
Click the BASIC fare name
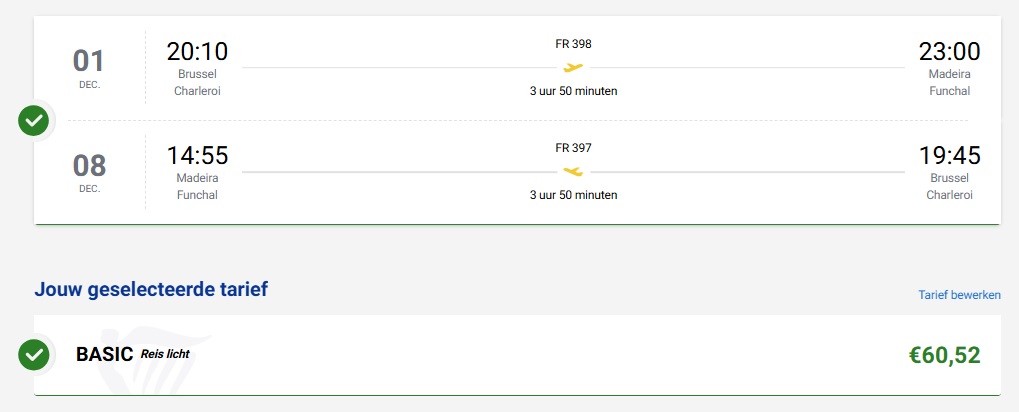point(104,354)
